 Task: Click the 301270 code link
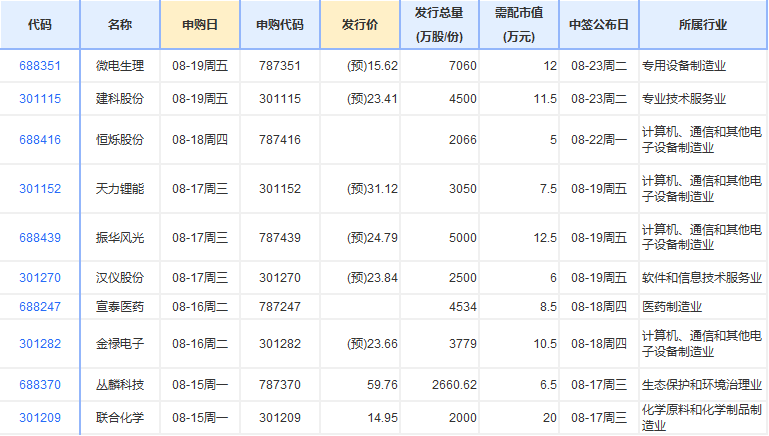[40, 278]
